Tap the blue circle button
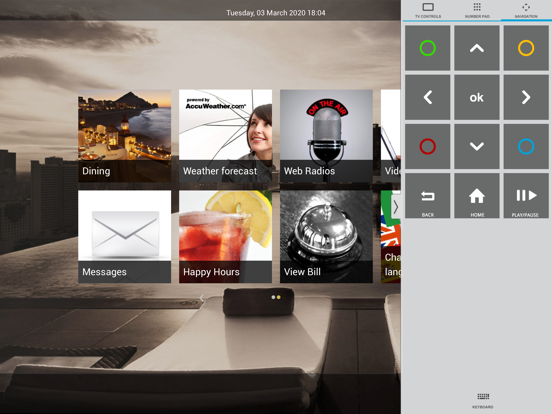Image resolution: width=552 pixels, height=414 pixels. 526,146
